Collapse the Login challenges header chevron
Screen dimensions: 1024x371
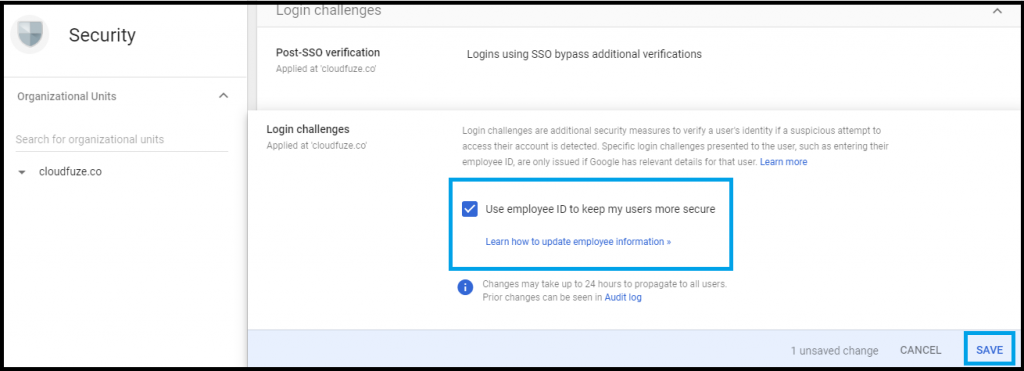[997, 11]
